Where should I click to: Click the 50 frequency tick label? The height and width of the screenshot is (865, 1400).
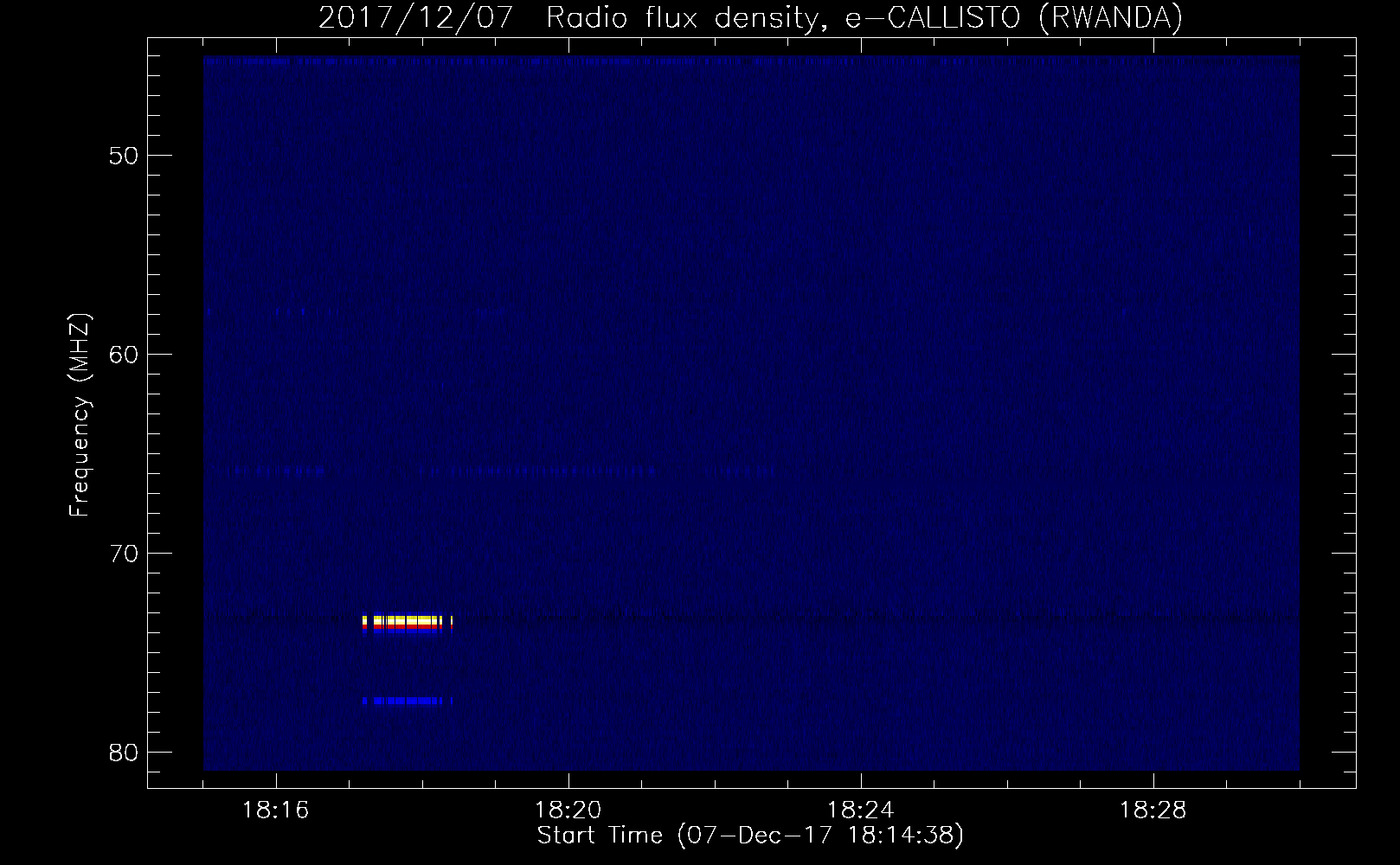point(123,156)
